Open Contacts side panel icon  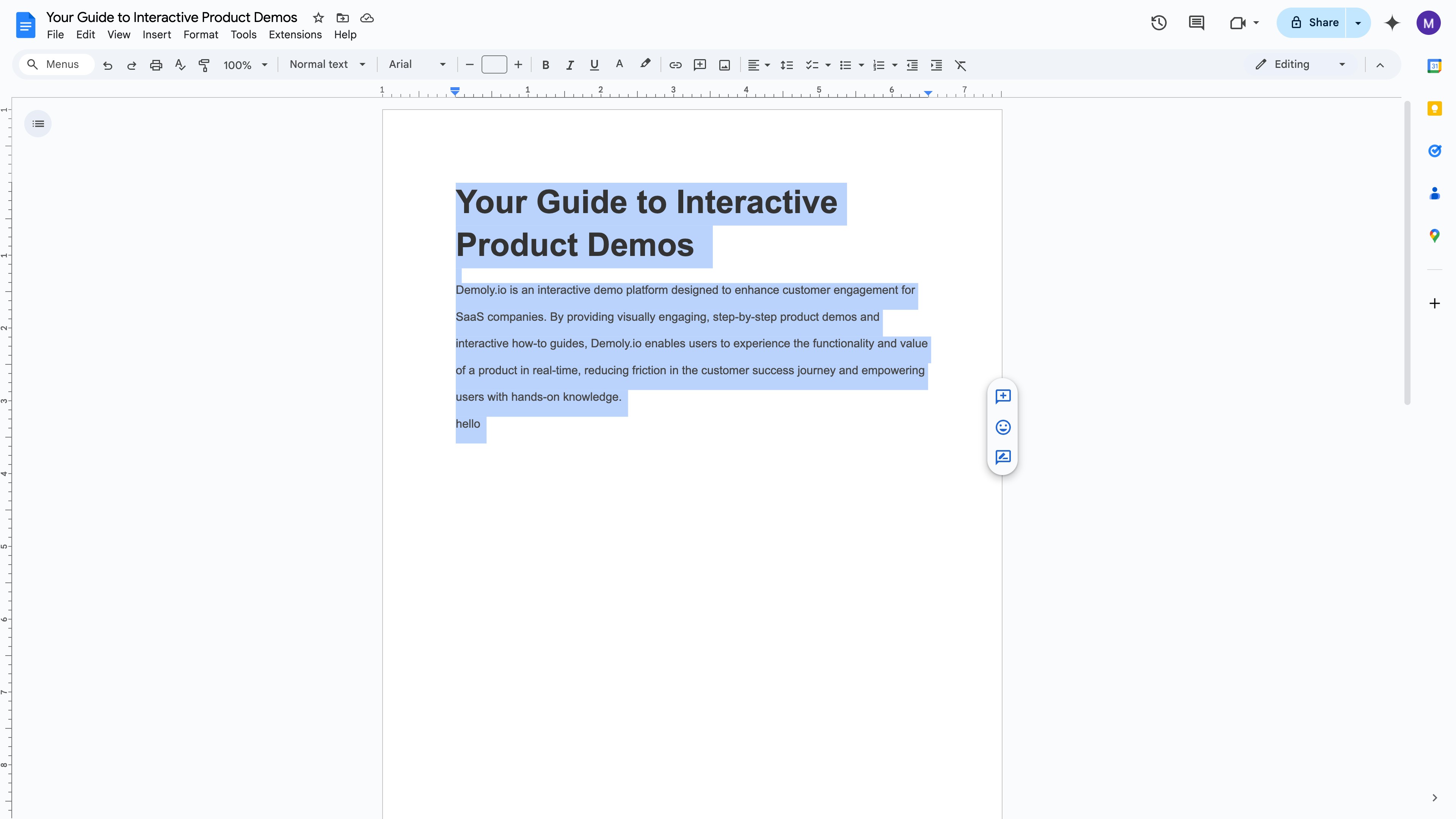(1434, 193)
